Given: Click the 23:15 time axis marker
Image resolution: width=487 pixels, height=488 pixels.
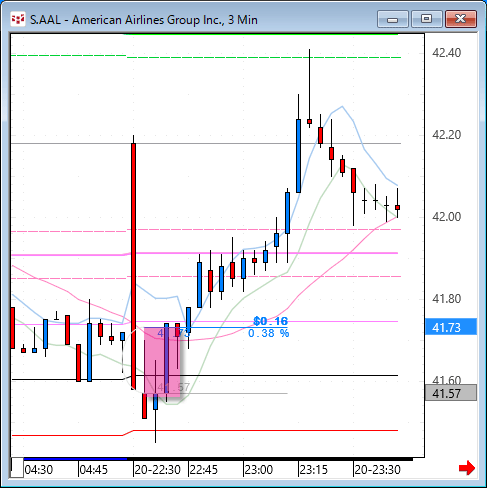Looking at the screenshot, I should click(x=314, y=470).
